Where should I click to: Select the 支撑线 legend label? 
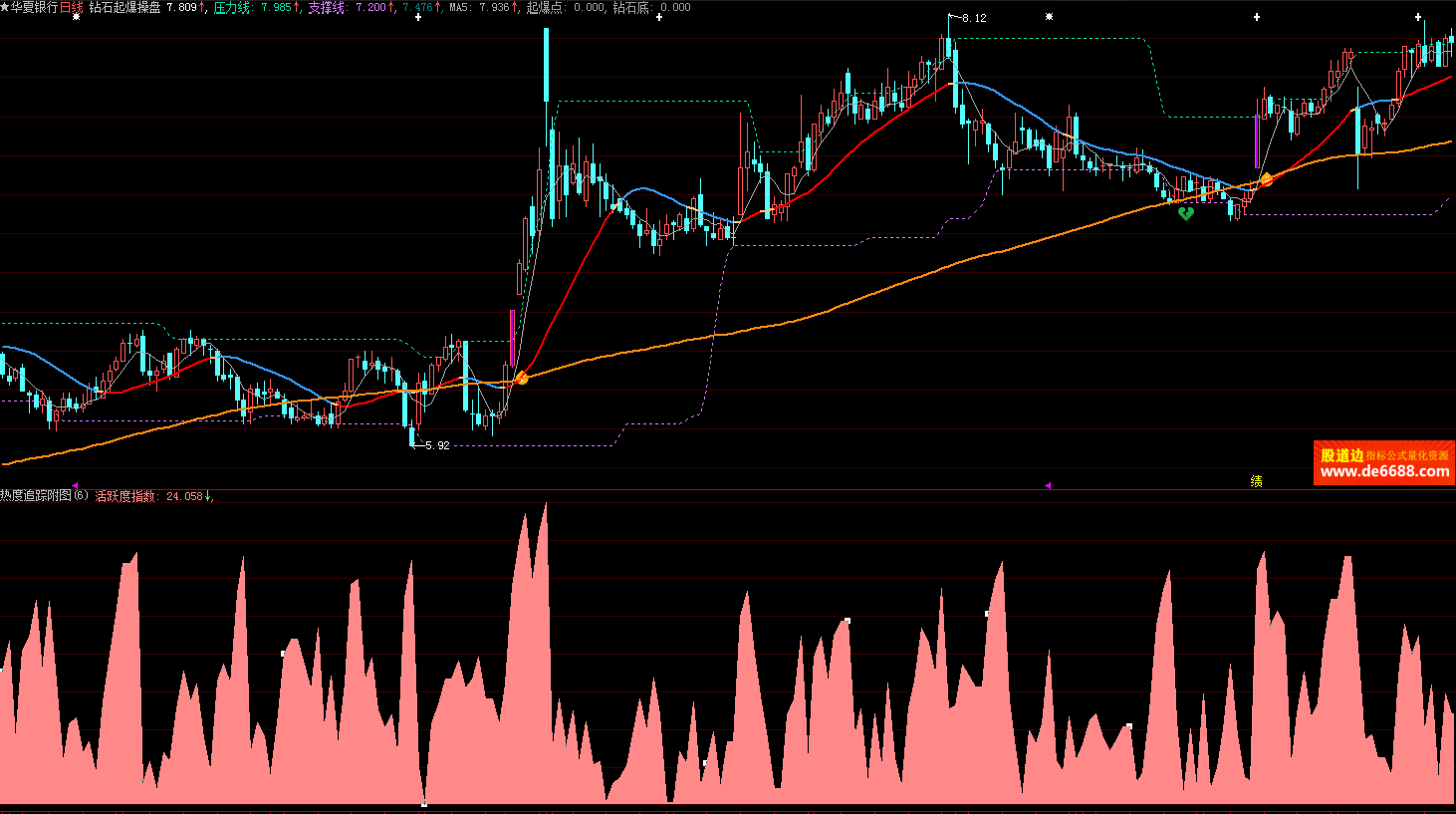tap(326, 7)
